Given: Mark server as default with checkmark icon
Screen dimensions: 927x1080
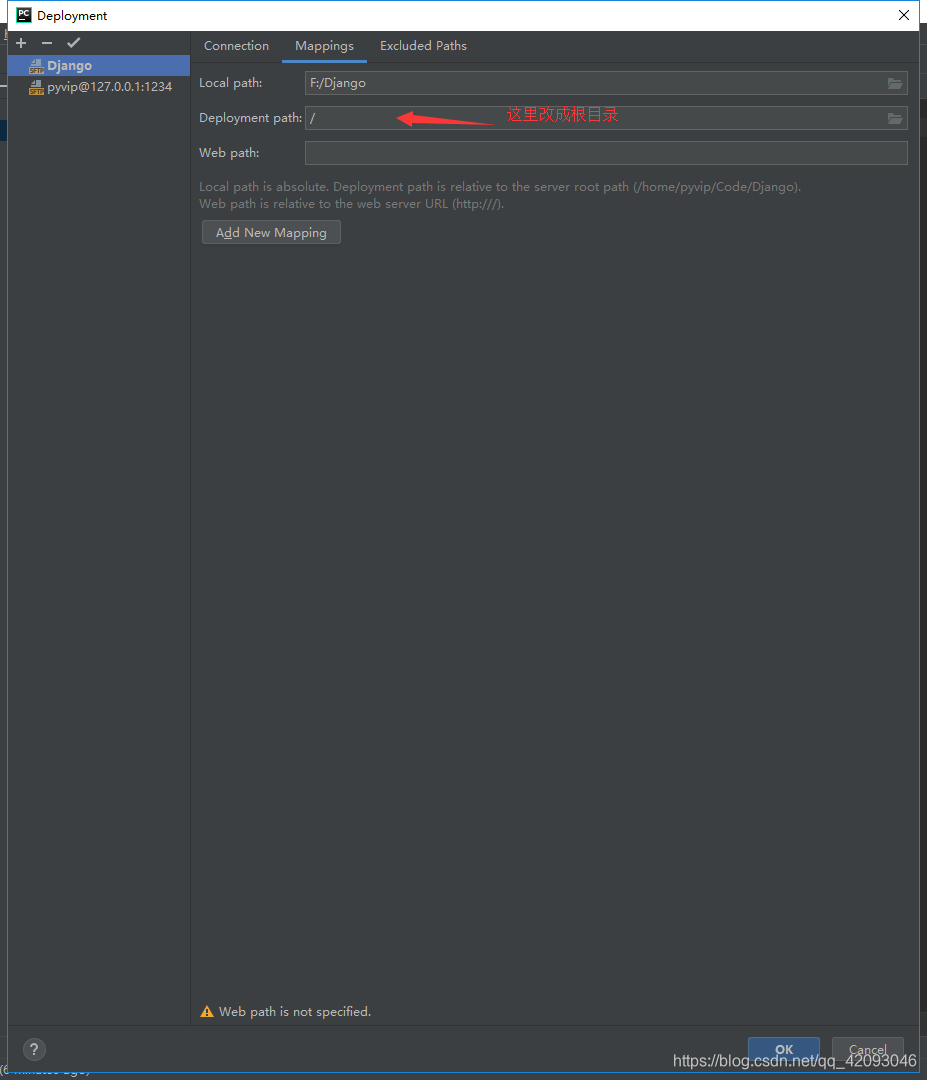Looking at the screenshot, I should tap(74, 43).
